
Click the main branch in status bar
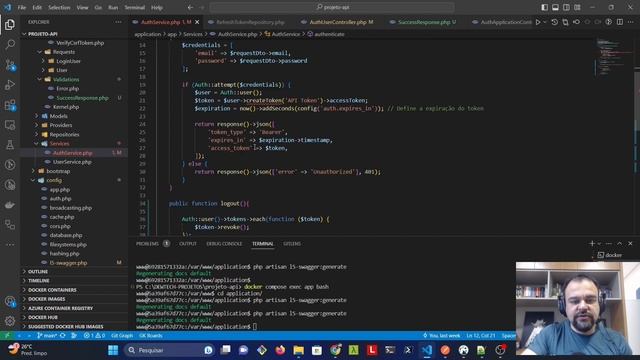tap(47, 336)
